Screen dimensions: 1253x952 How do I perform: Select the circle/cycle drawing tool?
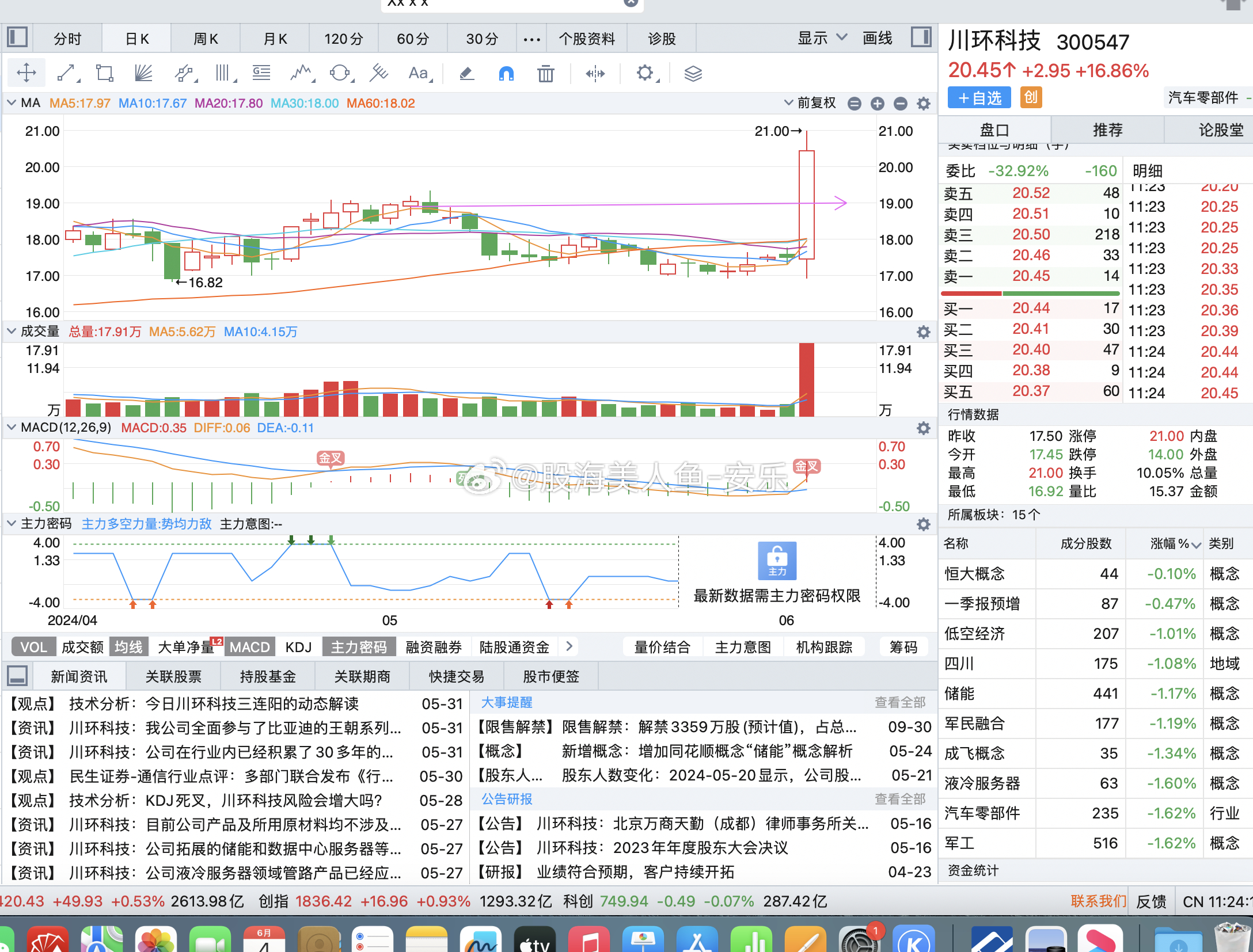(x=340, y=73)
